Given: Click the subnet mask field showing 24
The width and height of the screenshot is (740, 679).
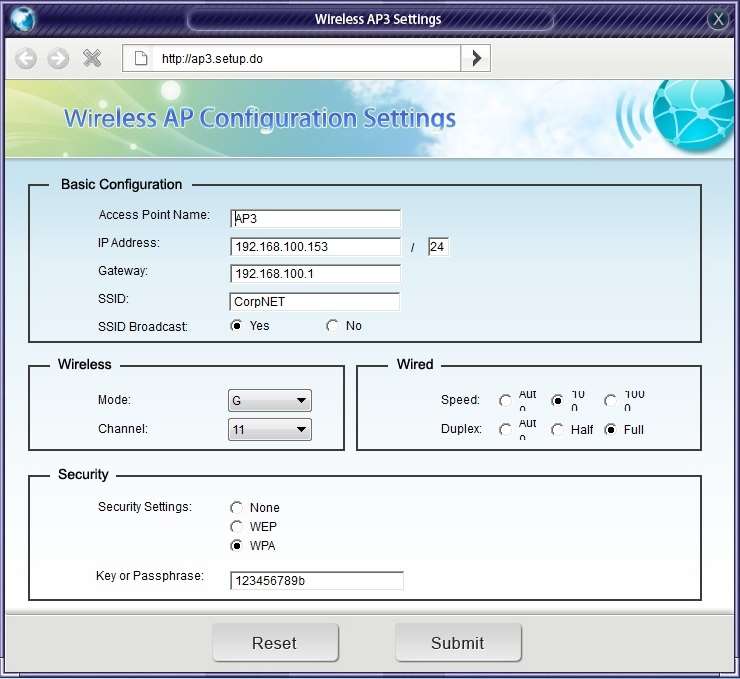Looking at the screenshot, I should click(x=438, y=246).
